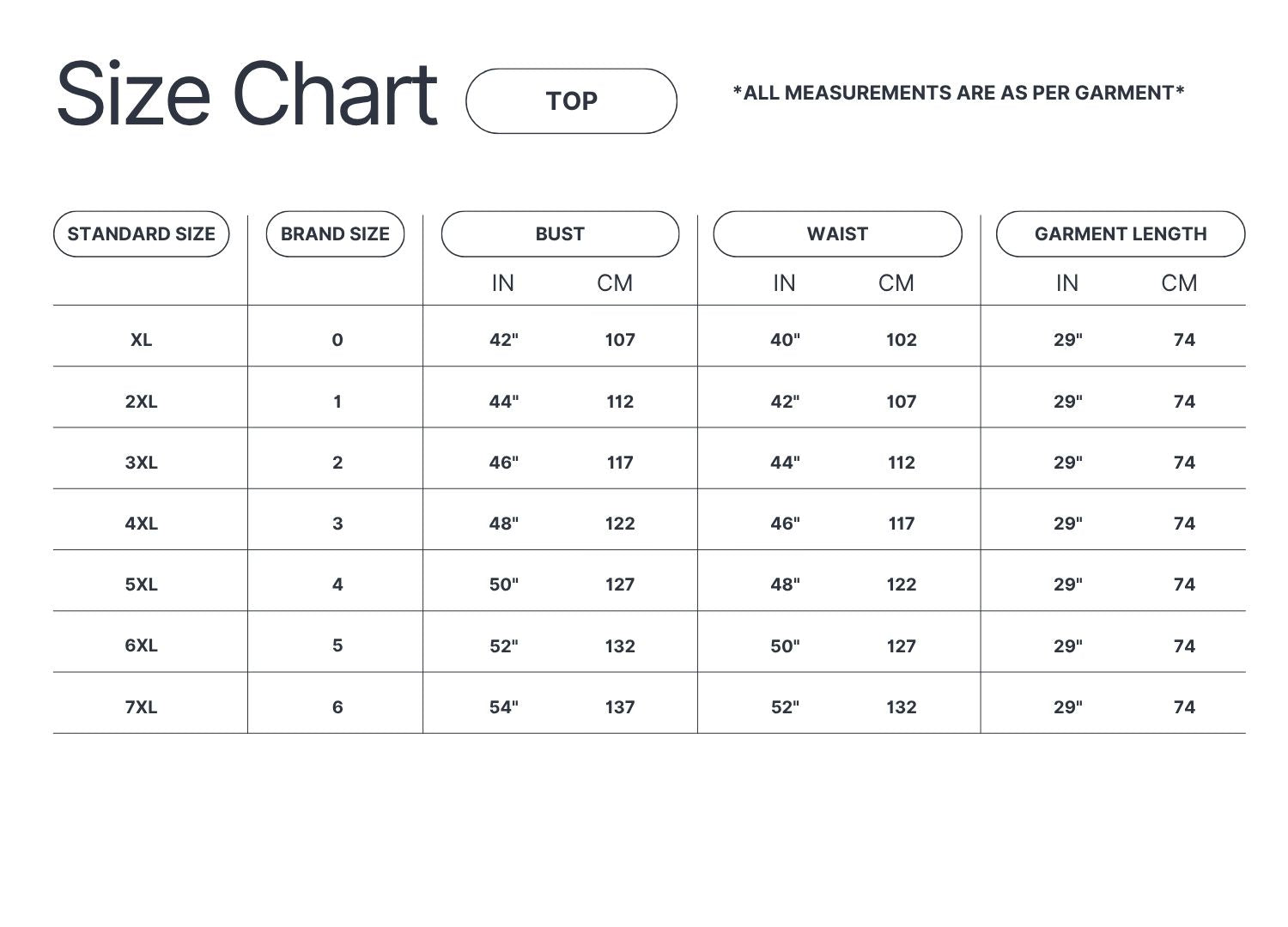This screenshot has height=927, width=1288.
Task: Select the BRAND SIZE header pill
Action: 335,234
